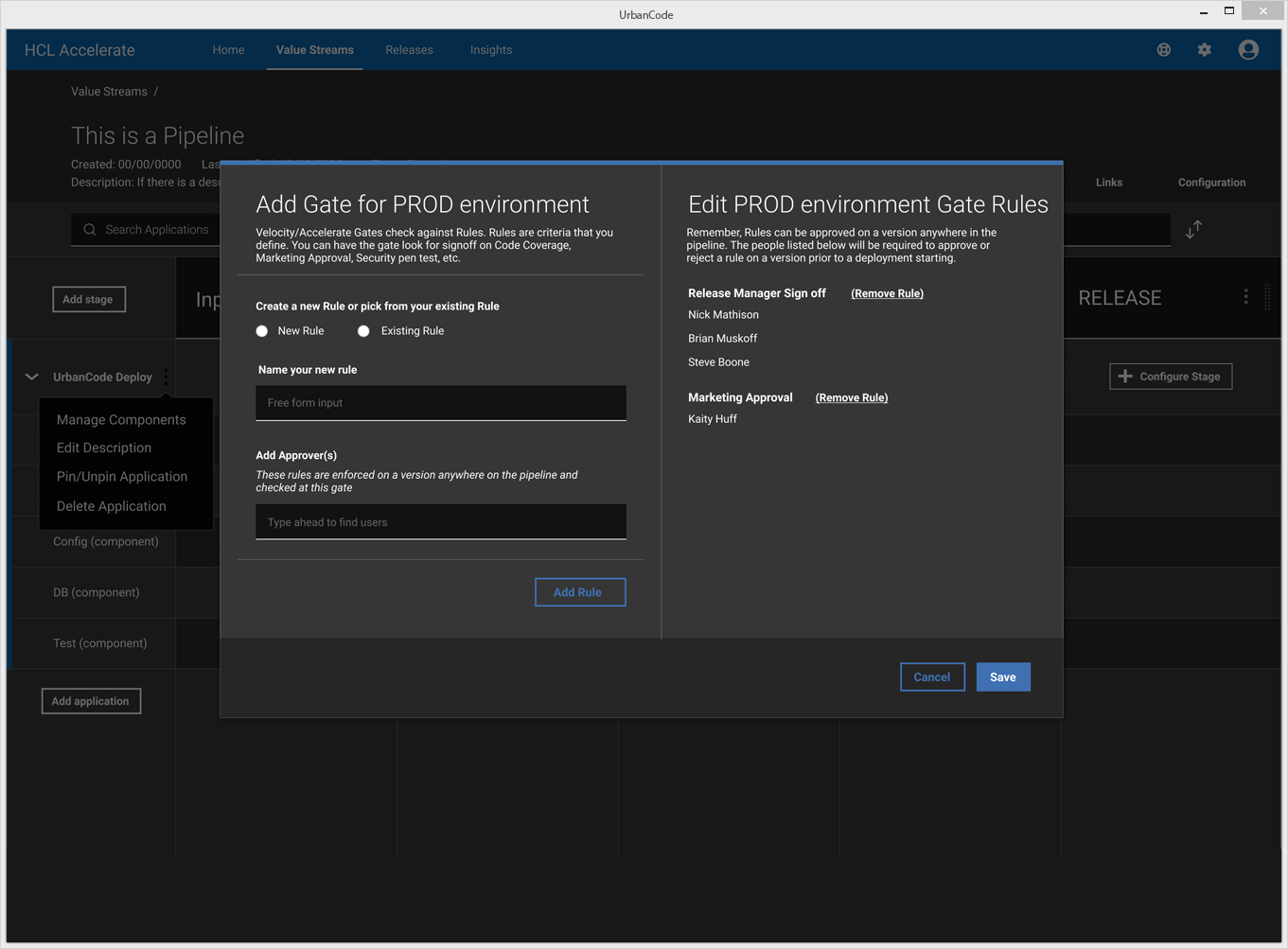Image resolution: width=1288 pixels, height=949 pixels.
Task: Click plus icon on Configure Stage
Action: click(1125, 377)
